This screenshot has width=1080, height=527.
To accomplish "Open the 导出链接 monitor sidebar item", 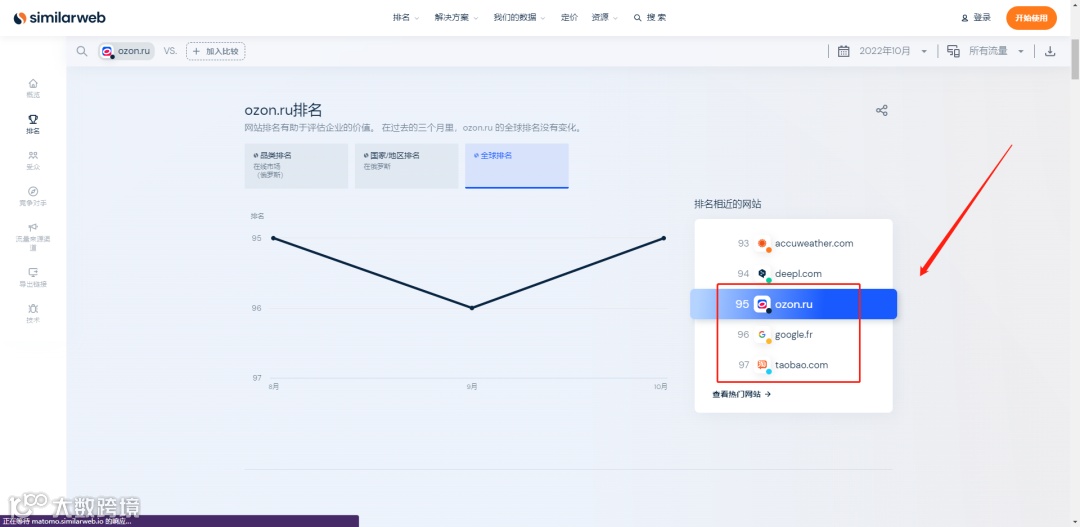I will (33, 277).
